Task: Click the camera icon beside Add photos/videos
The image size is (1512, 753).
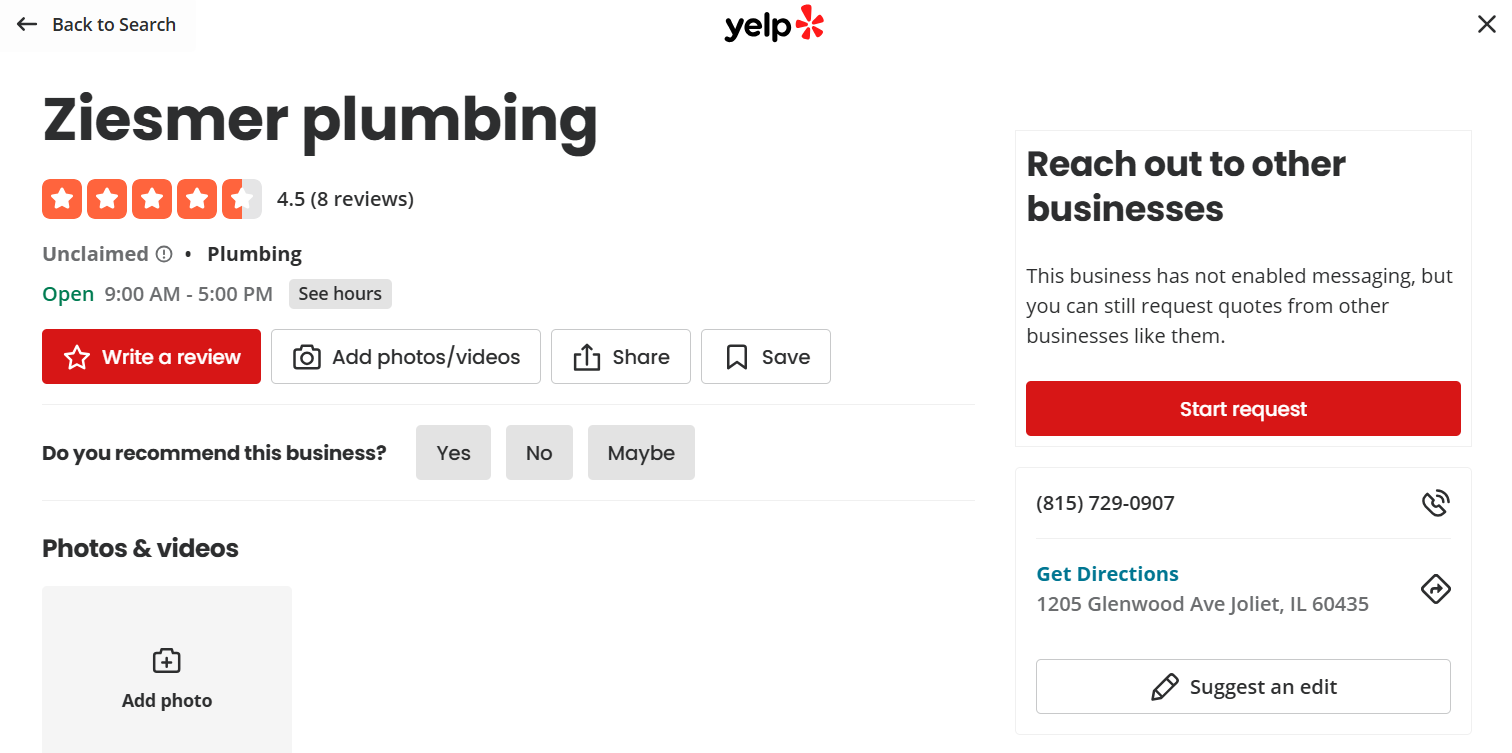Action: 305,356
